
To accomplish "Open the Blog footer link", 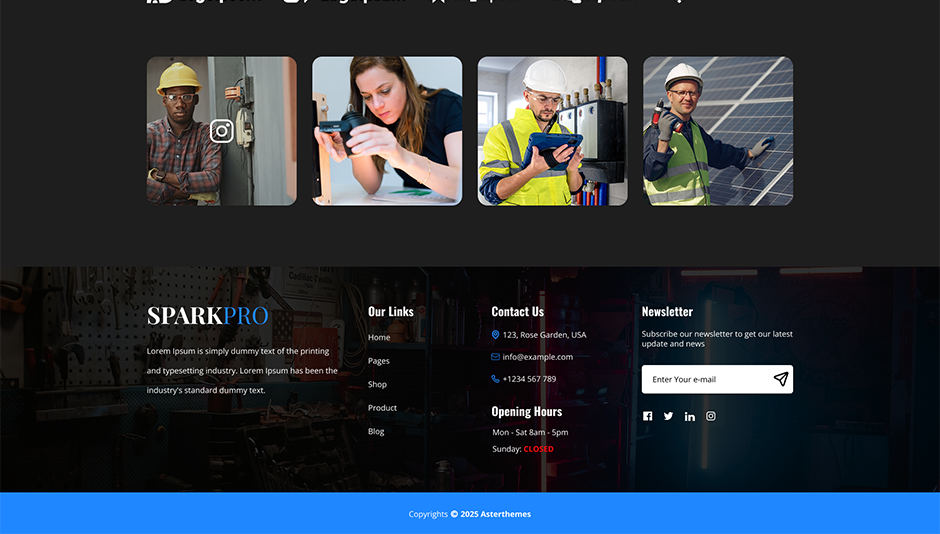I will (376, 431).
